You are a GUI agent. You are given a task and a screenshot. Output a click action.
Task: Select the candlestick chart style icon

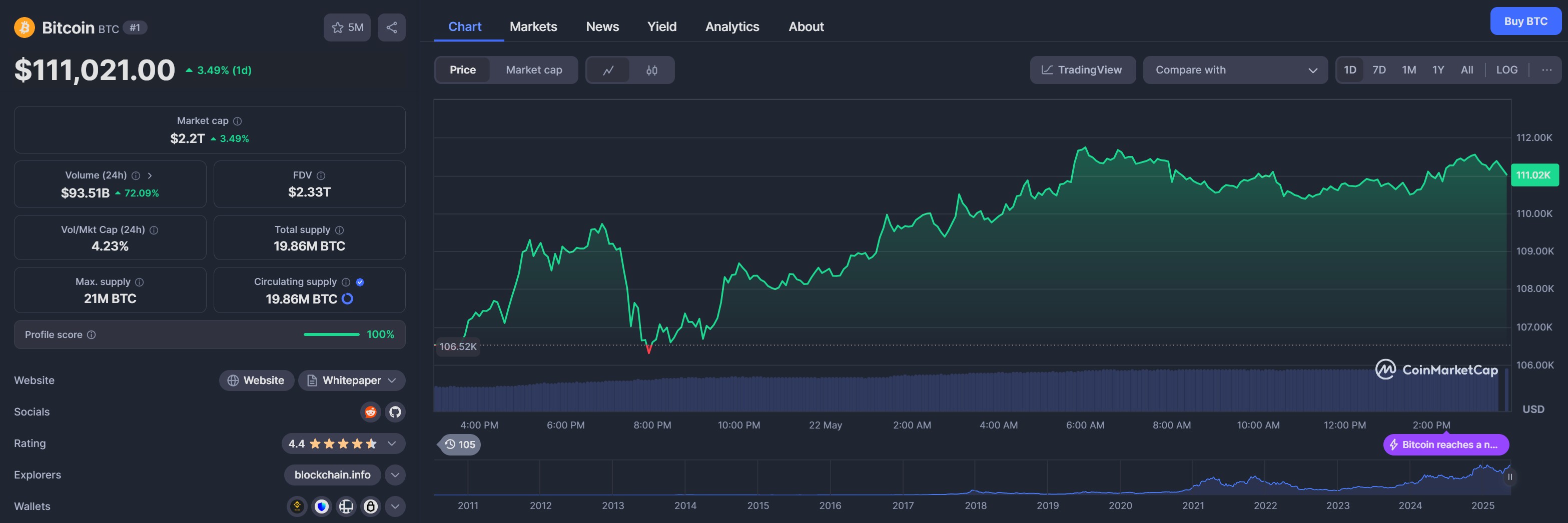coord(652,70)
